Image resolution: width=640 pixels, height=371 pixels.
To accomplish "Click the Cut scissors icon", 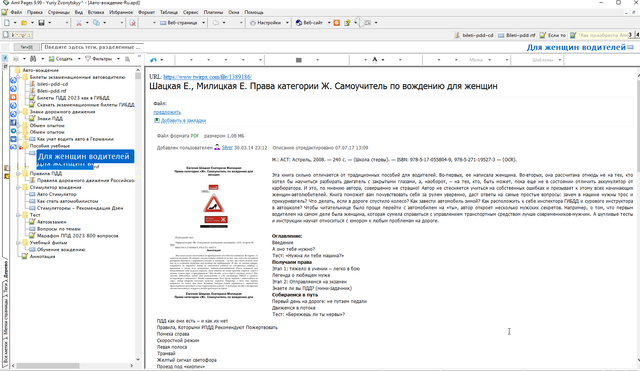I will click(79, 23).
